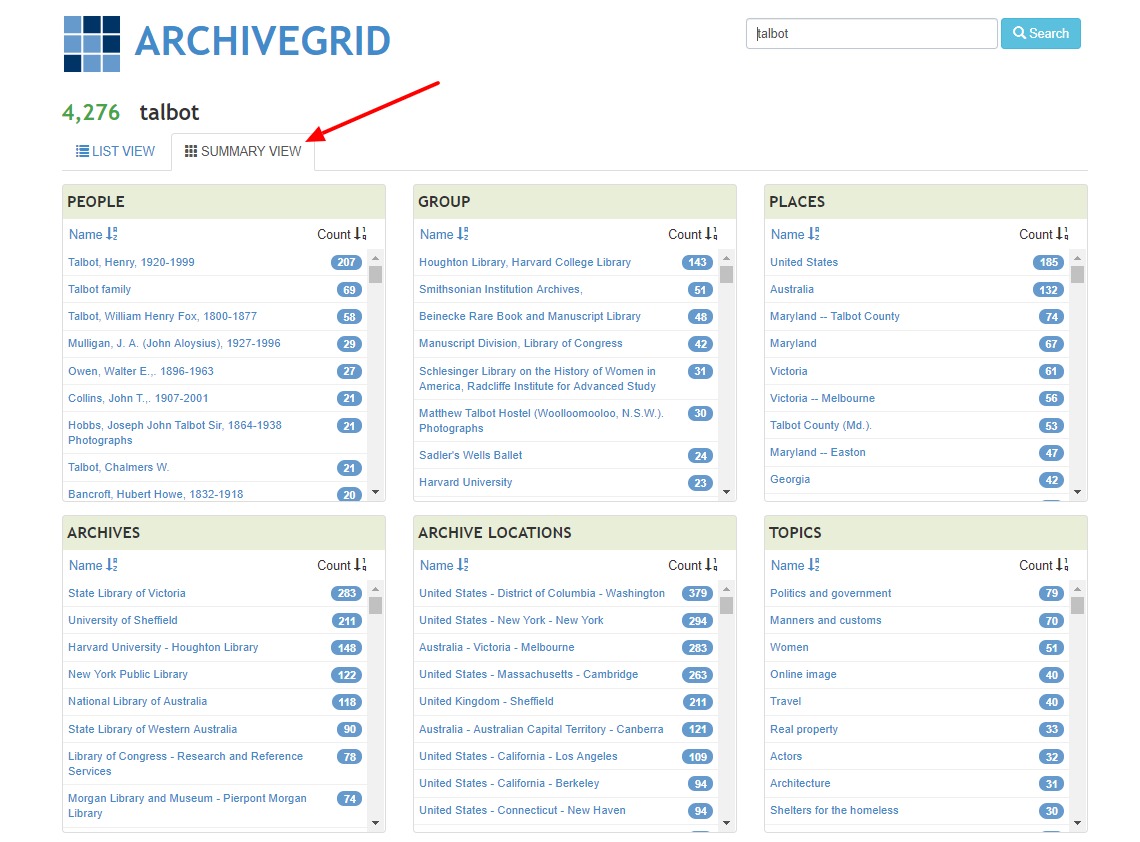This screenshot has width=1140, height=842.
Task: Sort Topics panel by Count
Action: (1044, 565)
